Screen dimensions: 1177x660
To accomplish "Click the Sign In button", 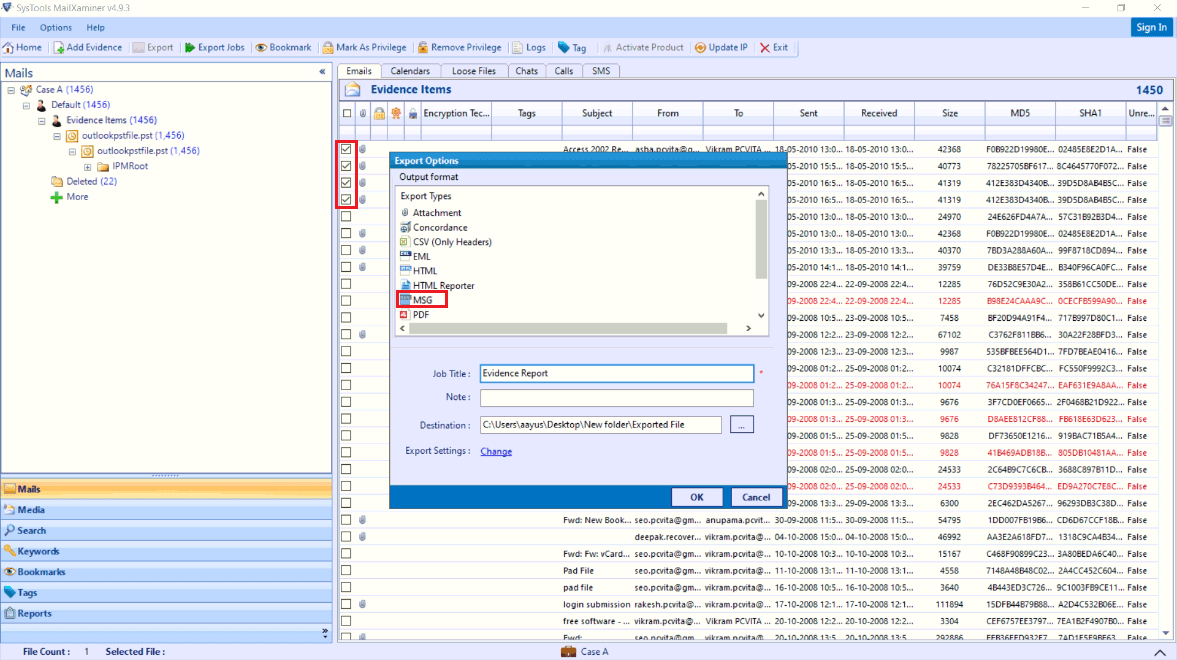I will [x=1151, y=28].
